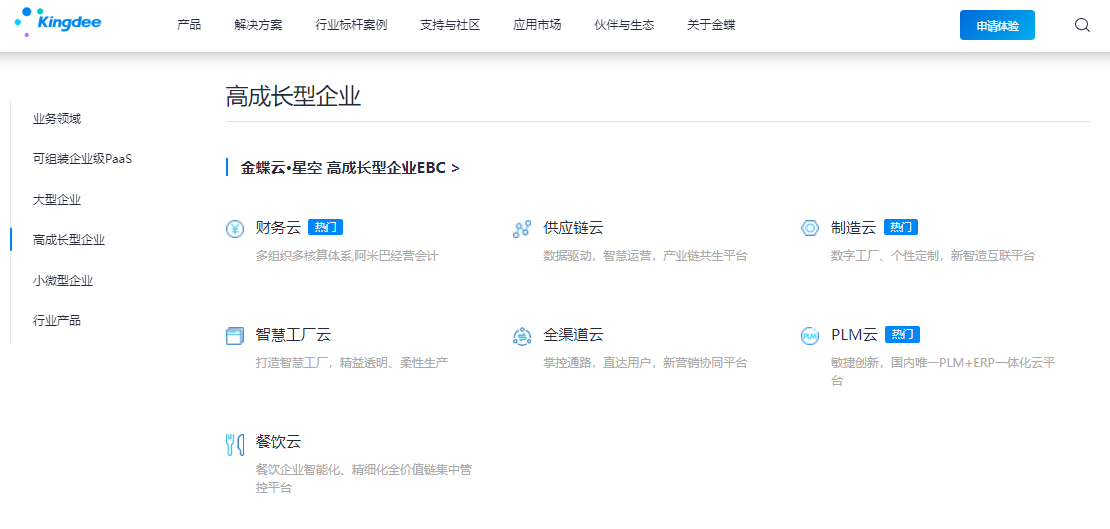
Task: Click the text 掌控通路，直达用户，新营销协同平台
Action: (645, 363)
